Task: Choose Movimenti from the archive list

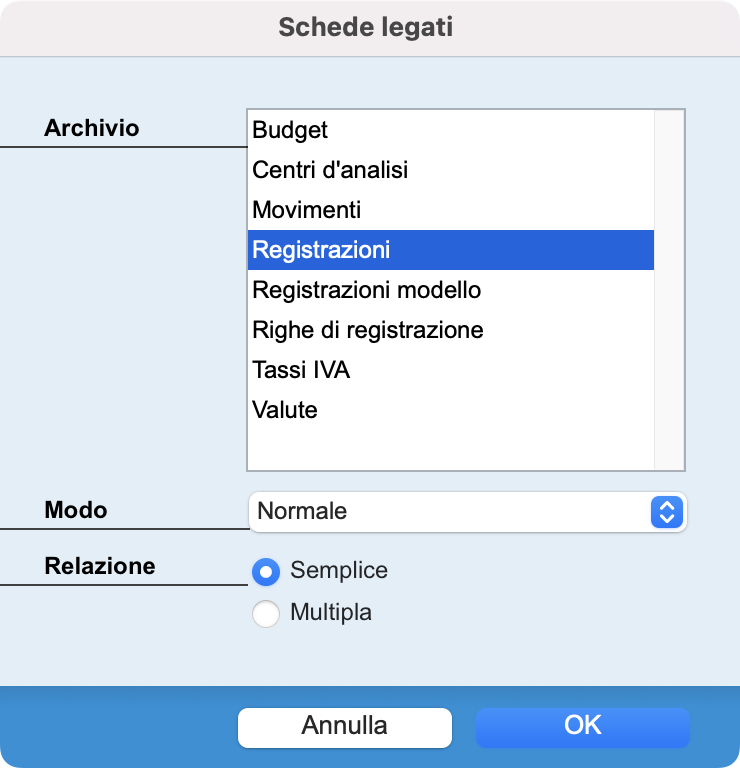Action: 451,210
